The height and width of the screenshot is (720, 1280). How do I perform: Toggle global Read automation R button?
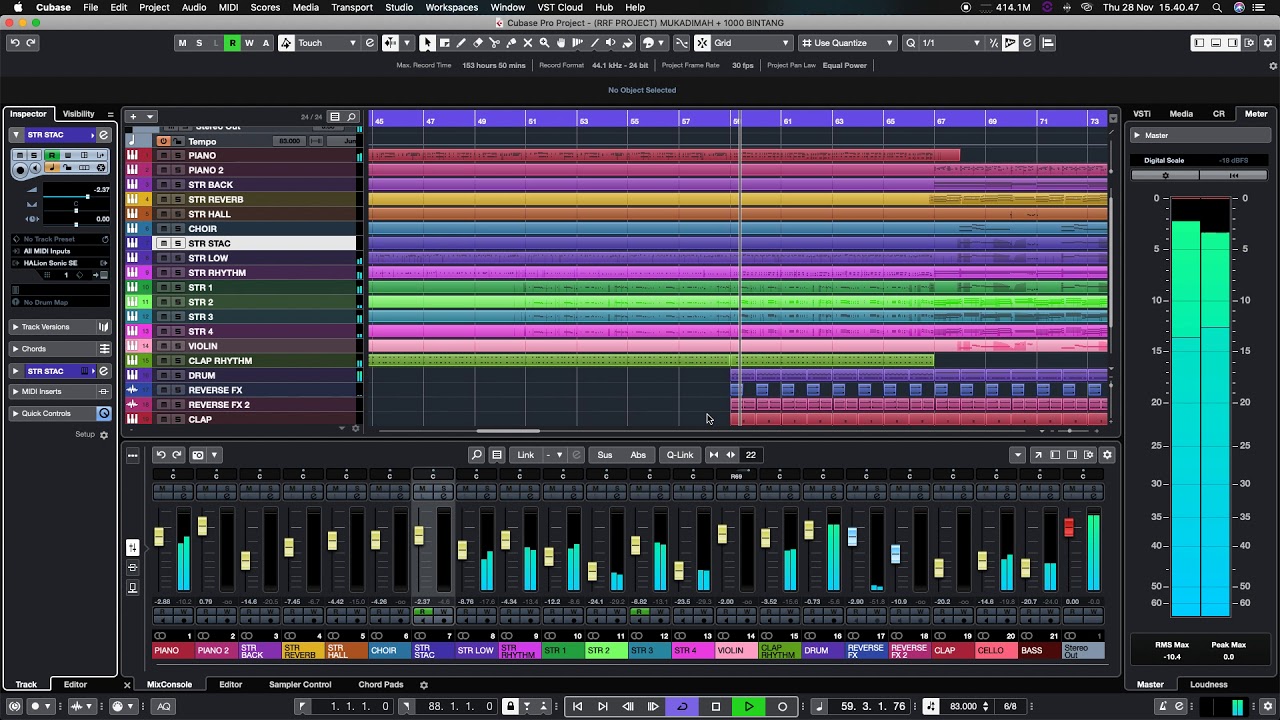click(x=232, y=43)
